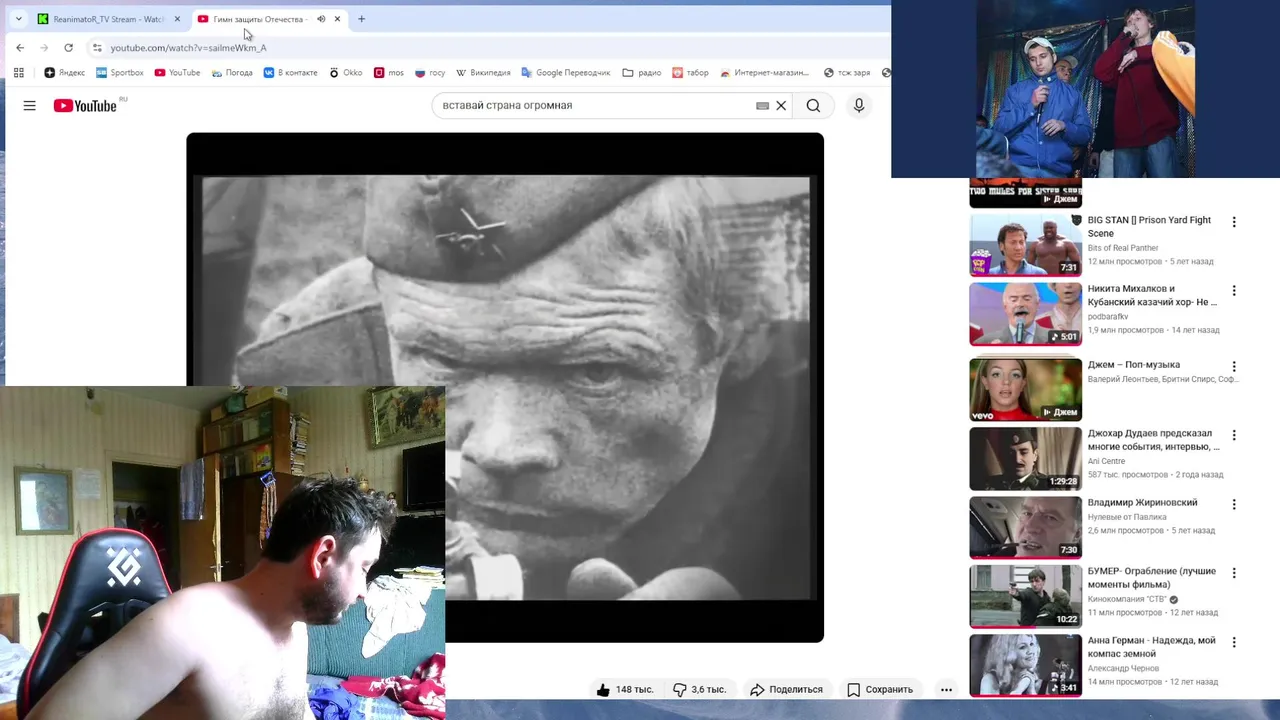The width and height of the screenshot is (1280, 720).
Task: Open the Okko bookmark
Action: click(345, 73)
